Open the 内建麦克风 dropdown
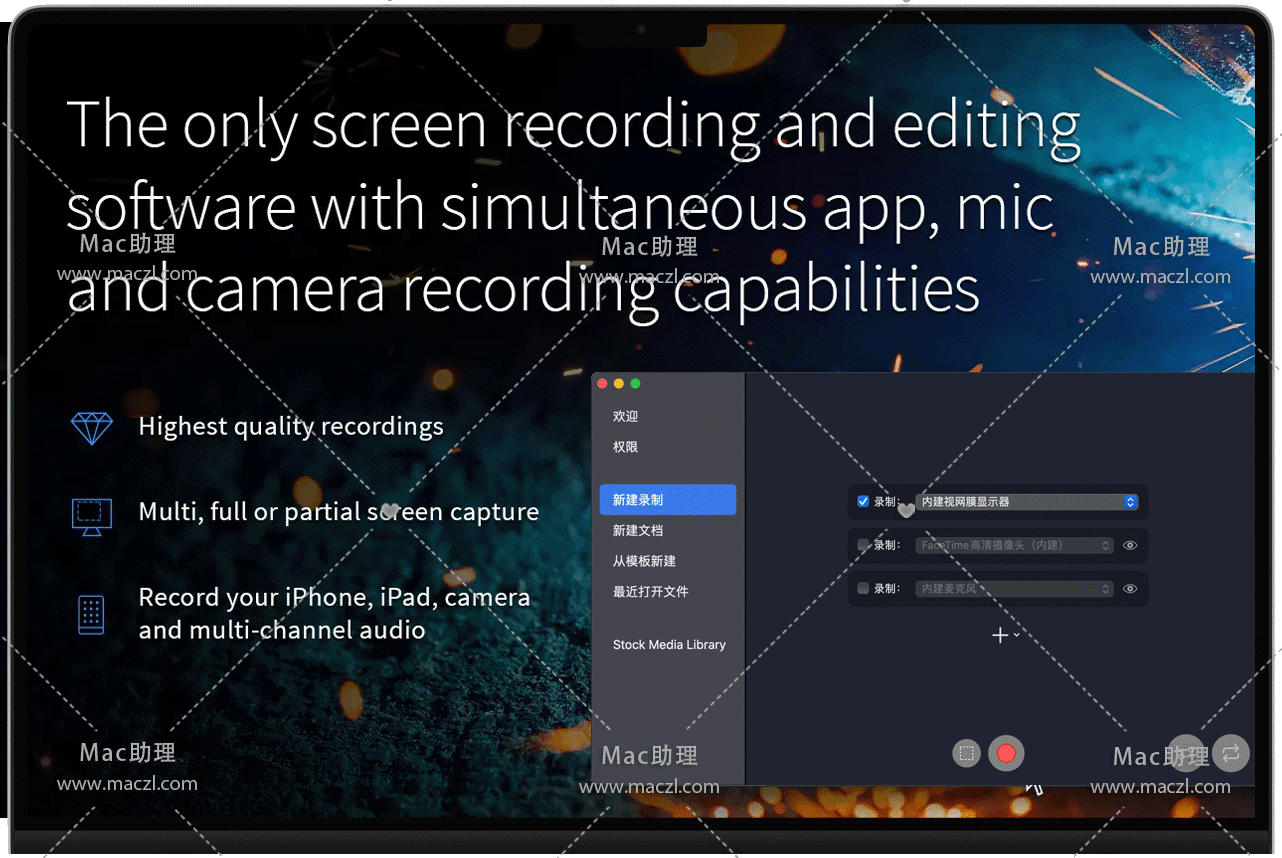1282x858 pixels. point(1014,589)
